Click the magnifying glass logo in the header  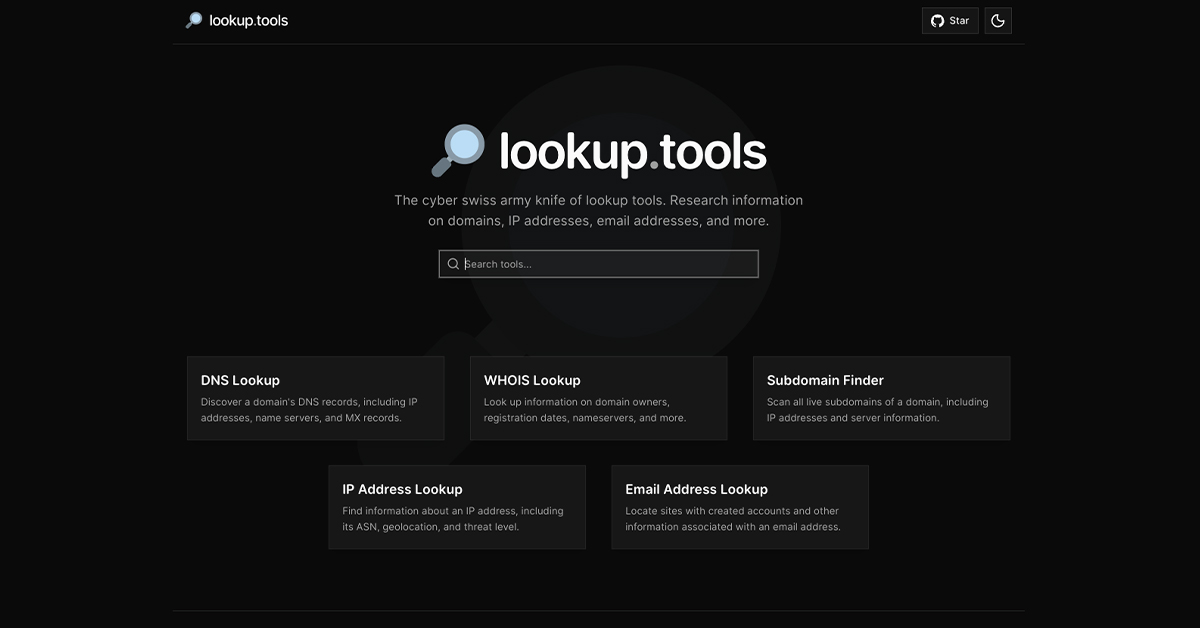click(x=194, y=21)
